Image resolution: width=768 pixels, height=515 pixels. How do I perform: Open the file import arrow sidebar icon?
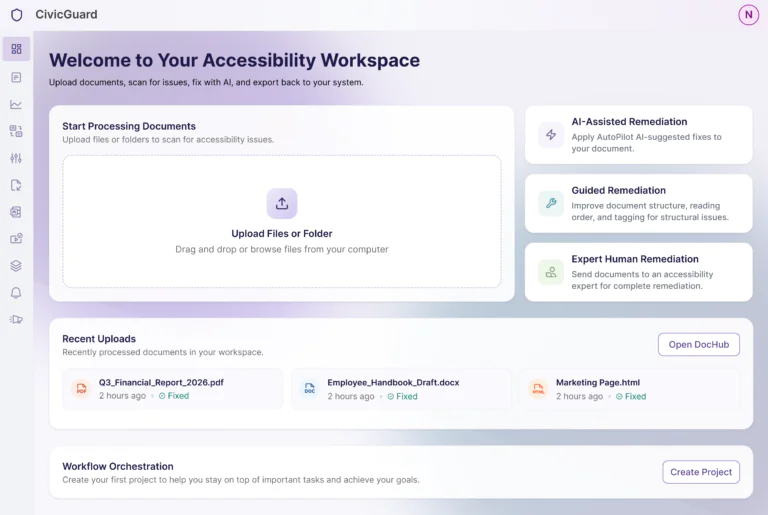click(x=16, y=185)
